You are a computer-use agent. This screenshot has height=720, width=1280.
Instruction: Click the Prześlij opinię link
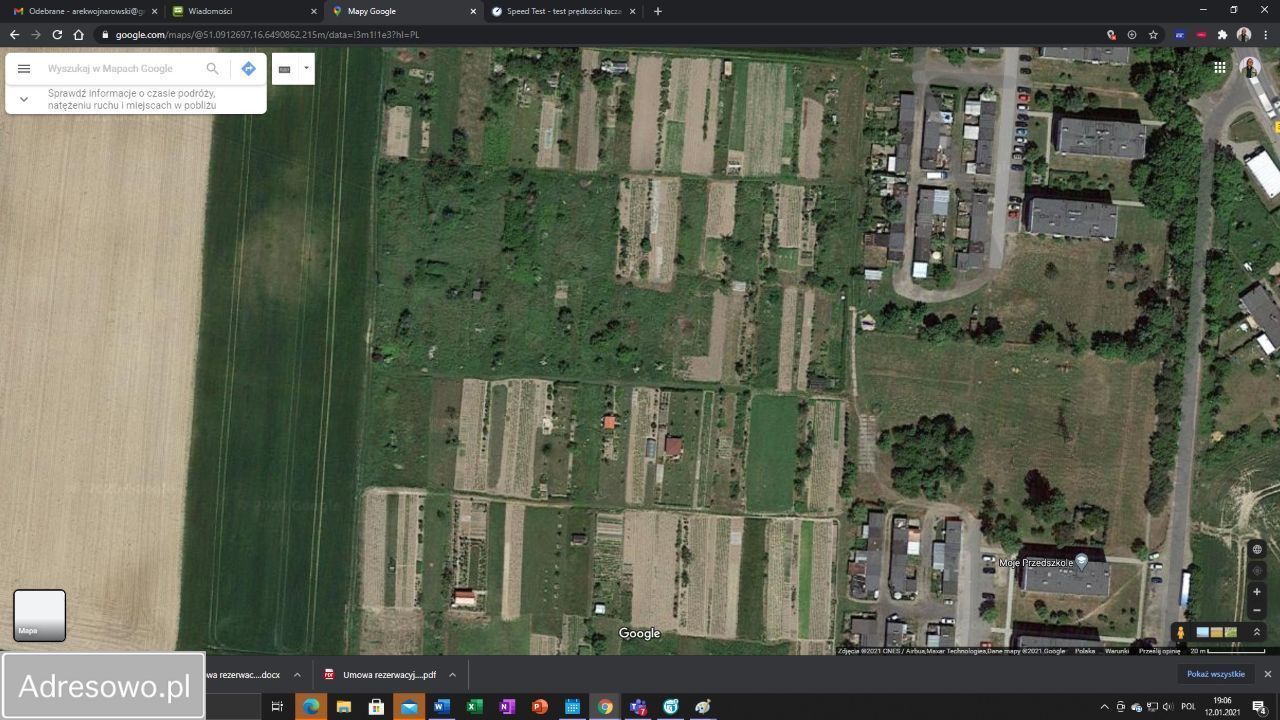[1159, 651]
